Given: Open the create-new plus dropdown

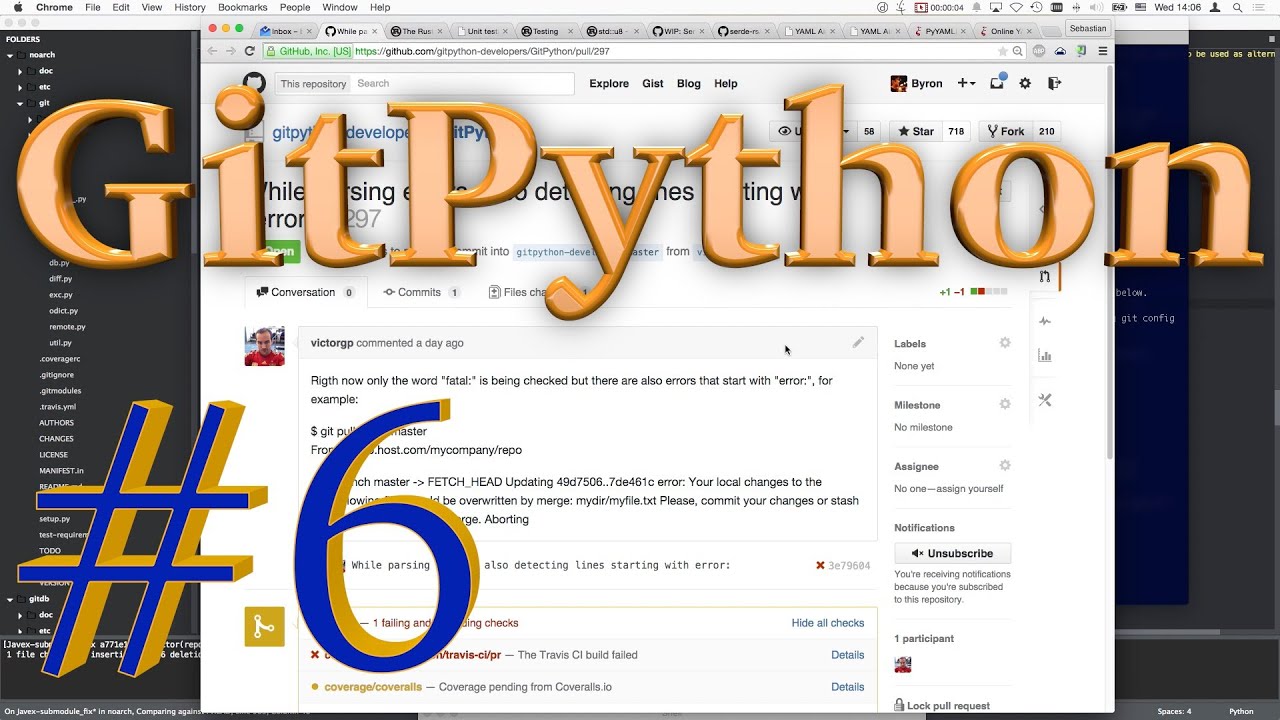Looking at the screenshot, I should click(966, 83).
